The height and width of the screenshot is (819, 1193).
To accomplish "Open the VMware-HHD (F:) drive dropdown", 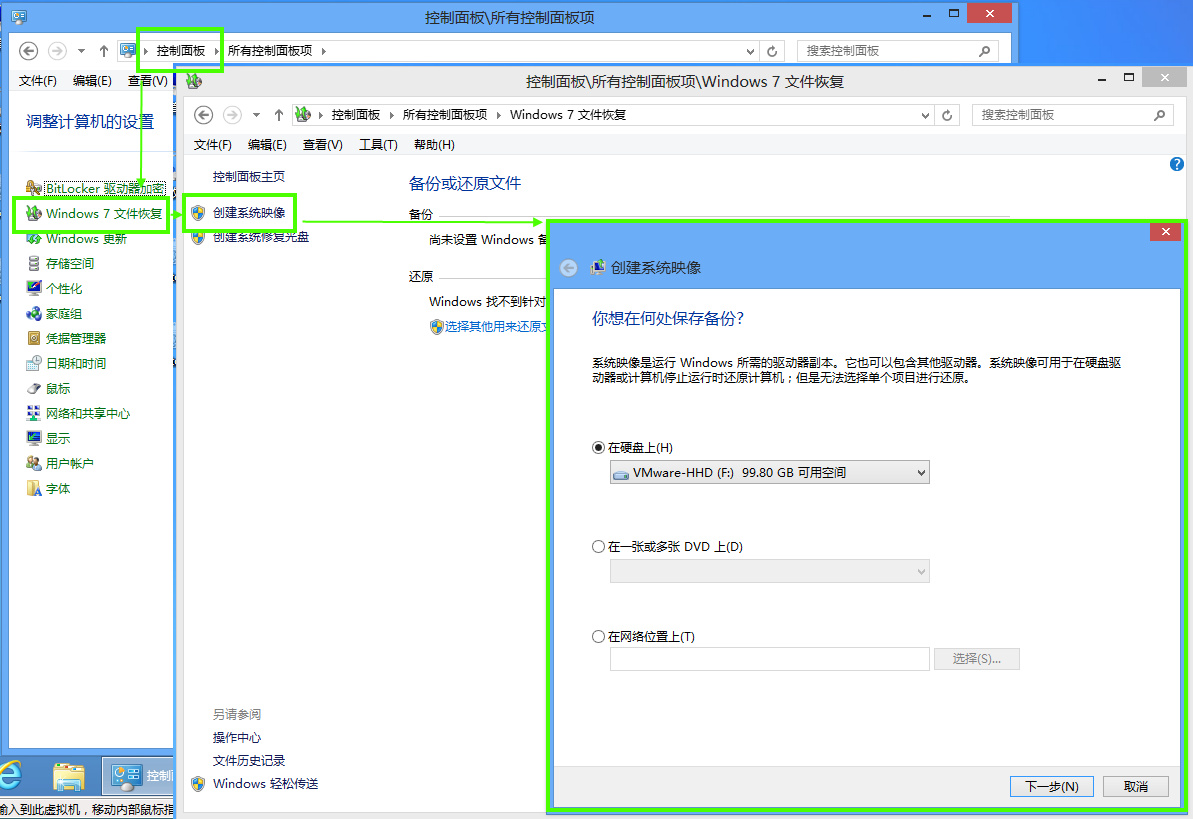I will pyautogui.click(x=769, y=473).
